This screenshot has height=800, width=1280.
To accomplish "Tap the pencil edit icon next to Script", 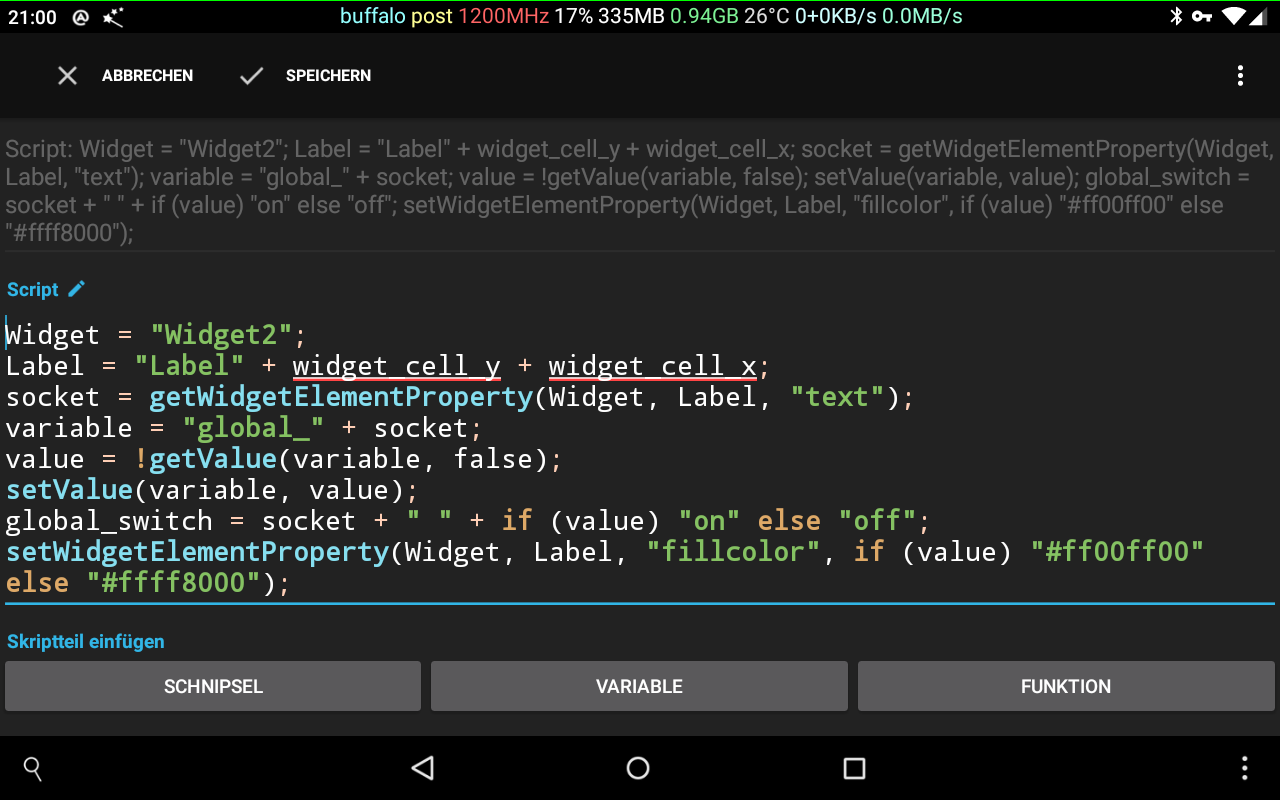I will [x=77, y=289].
